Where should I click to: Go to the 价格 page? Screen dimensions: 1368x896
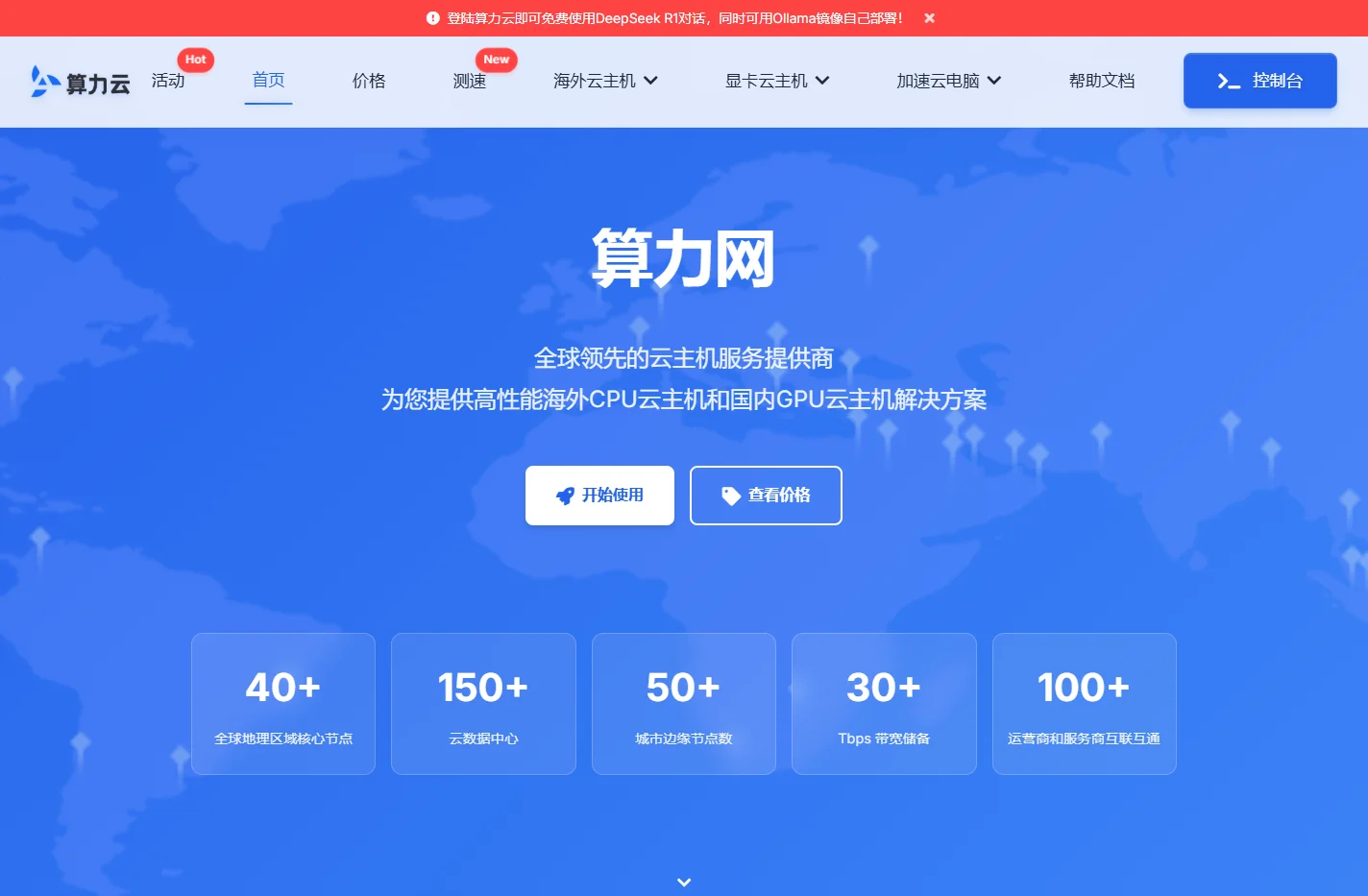point(369,81)
